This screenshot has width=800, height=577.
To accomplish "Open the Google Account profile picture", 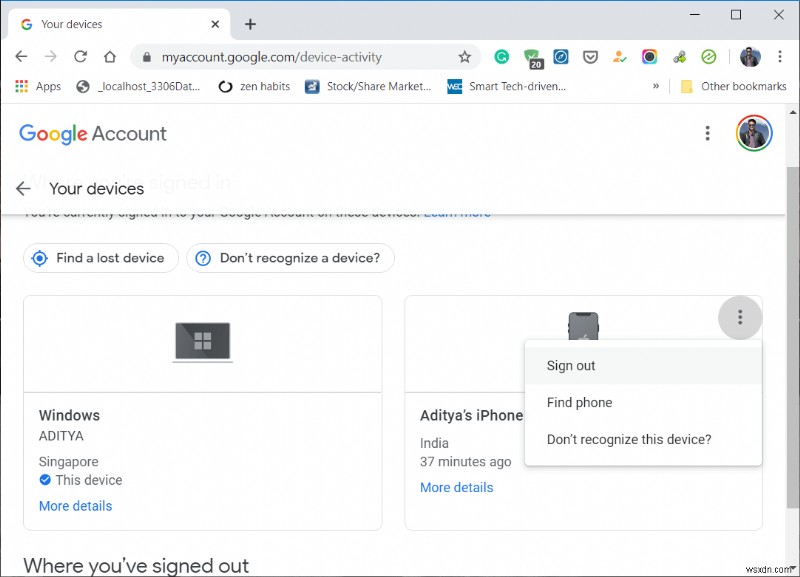I will 754,132.
